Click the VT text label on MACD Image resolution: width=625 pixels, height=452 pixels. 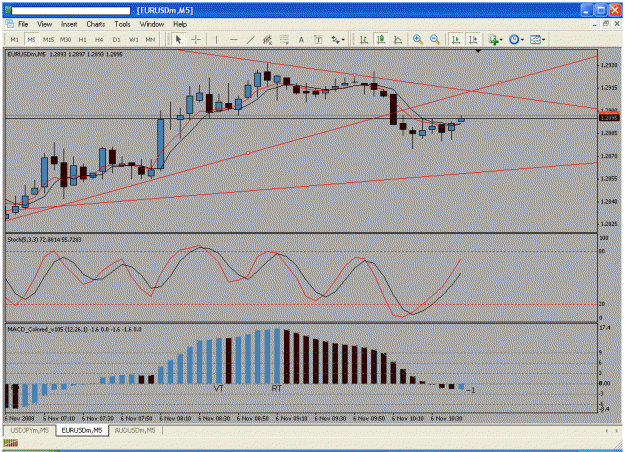pyautogui.click(x=218, y=388)
